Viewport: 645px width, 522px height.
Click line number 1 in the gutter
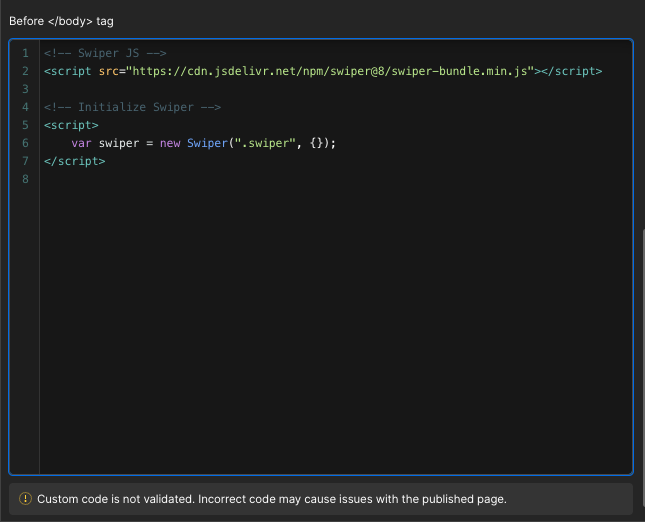[x=26, y=53]
